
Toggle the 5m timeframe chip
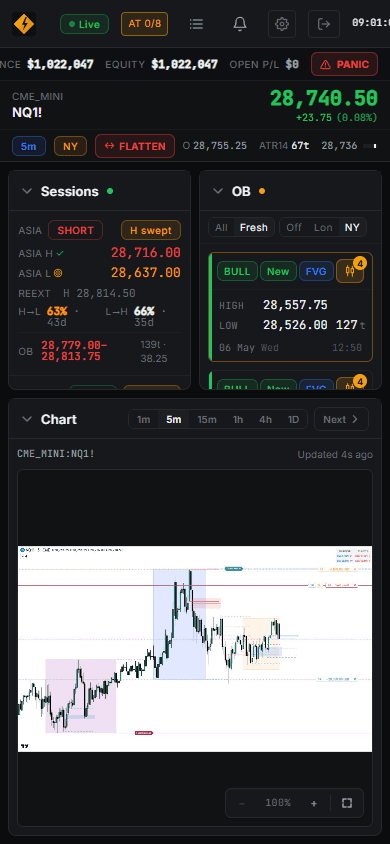click(x=29, y=146)
